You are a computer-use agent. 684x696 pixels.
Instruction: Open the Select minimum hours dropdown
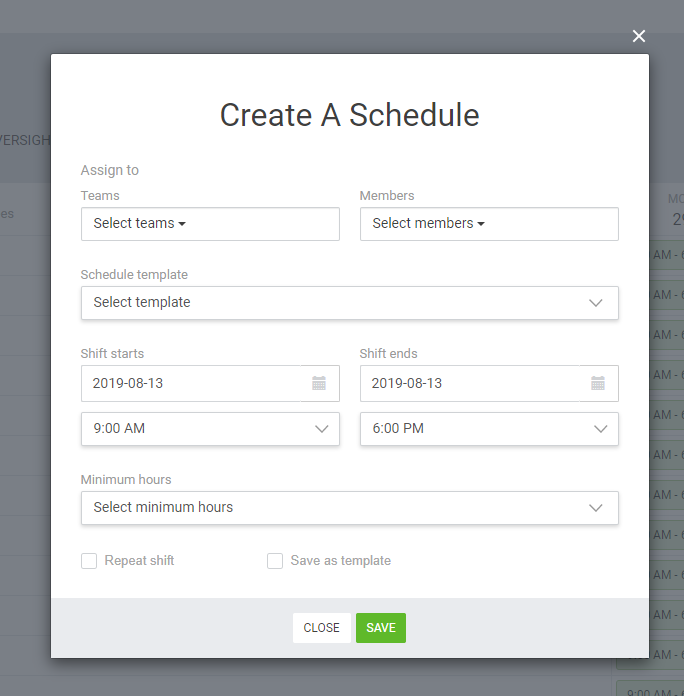click(349, 508)
